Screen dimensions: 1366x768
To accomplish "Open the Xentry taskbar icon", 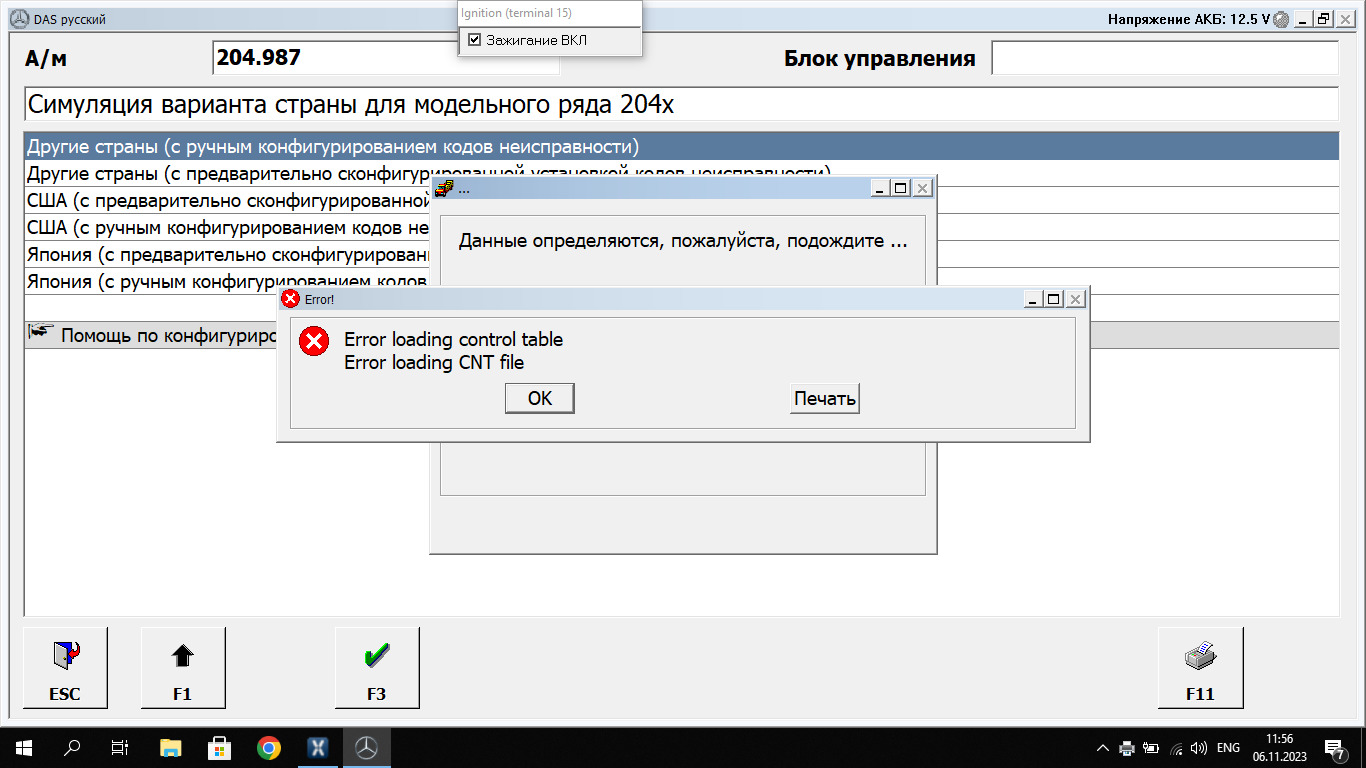I will point(318,748).
